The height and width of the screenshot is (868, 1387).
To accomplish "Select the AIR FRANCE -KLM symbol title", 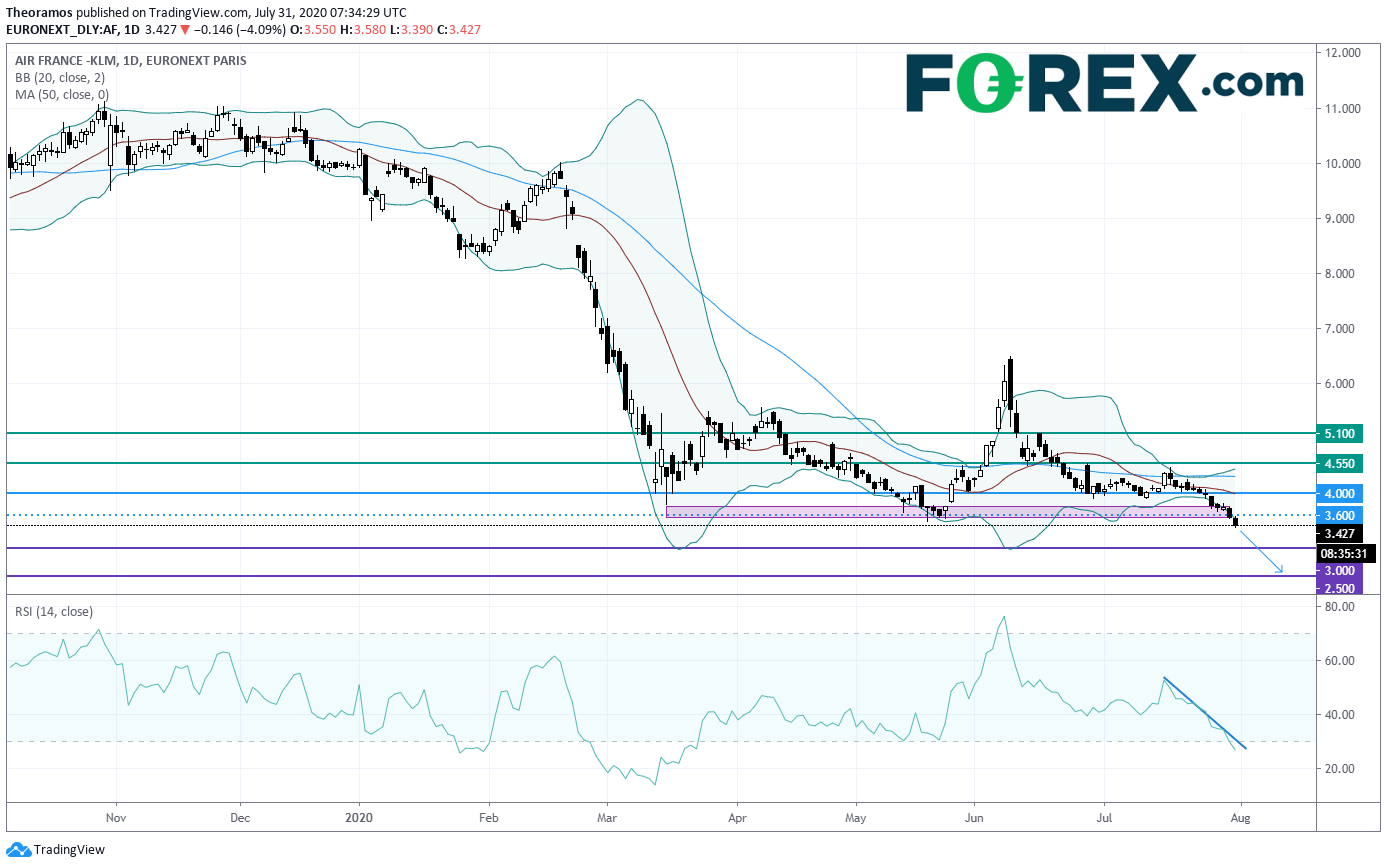I will 61,61.
